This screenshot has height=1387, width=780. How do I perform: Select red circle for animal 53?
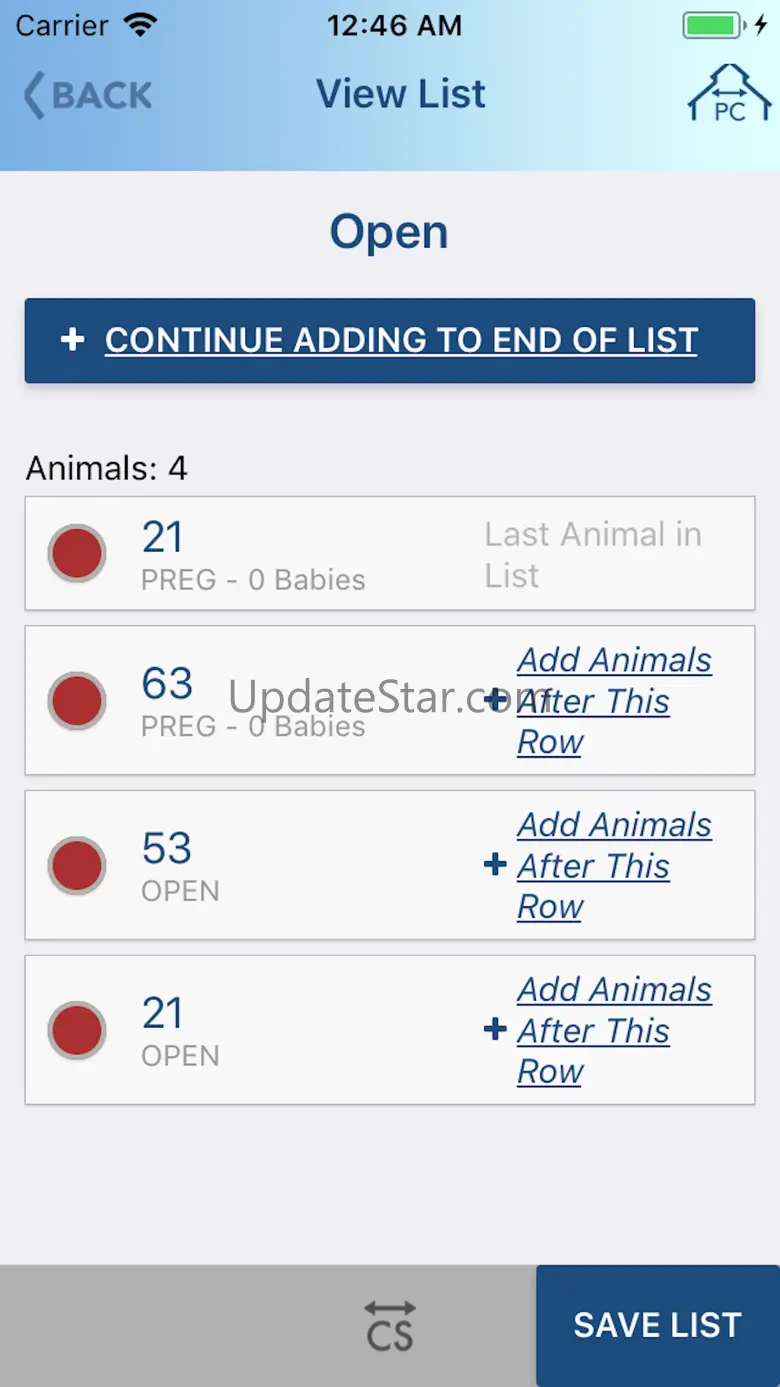coord(77,865)
